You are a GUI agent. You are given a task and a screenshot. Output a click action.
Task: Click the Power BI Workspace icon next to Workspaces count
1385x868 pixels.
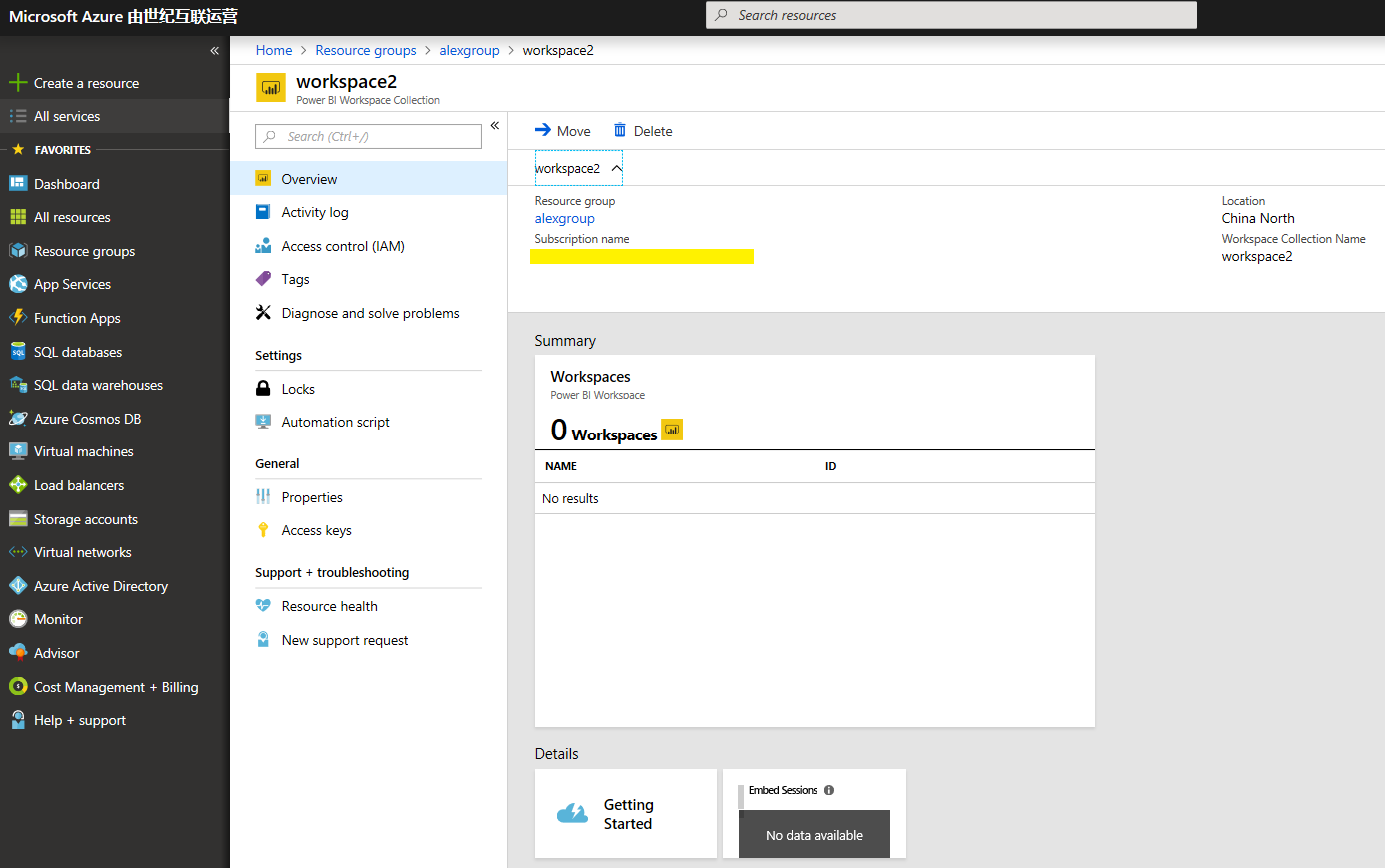(x=671, y=429)
